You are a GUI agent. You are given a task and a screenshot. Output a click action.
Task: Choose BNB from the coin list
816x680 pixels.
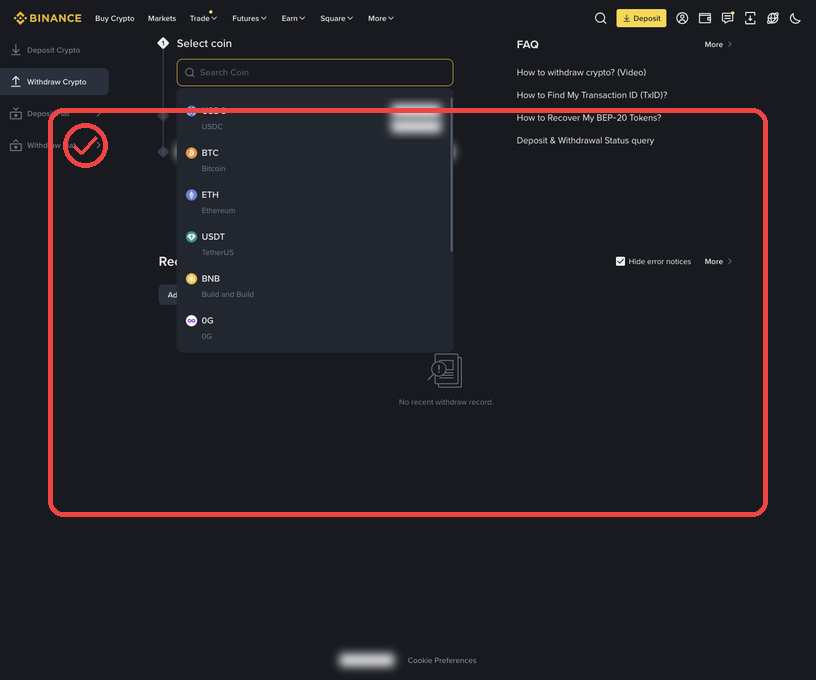point(314,286)
